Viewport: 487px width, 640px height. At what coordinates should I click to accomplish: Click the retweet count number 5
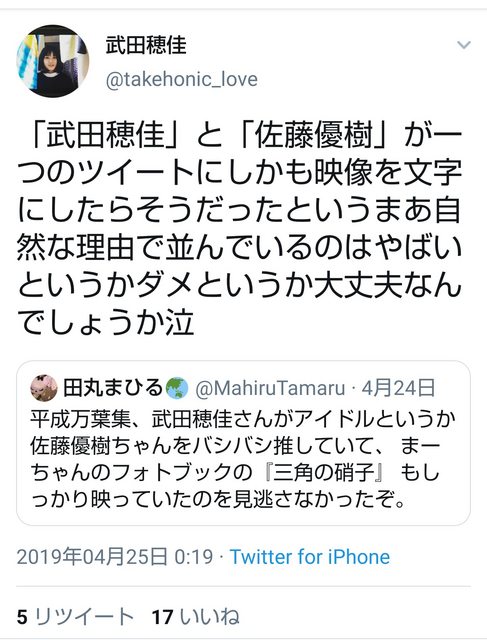[22, 617]
